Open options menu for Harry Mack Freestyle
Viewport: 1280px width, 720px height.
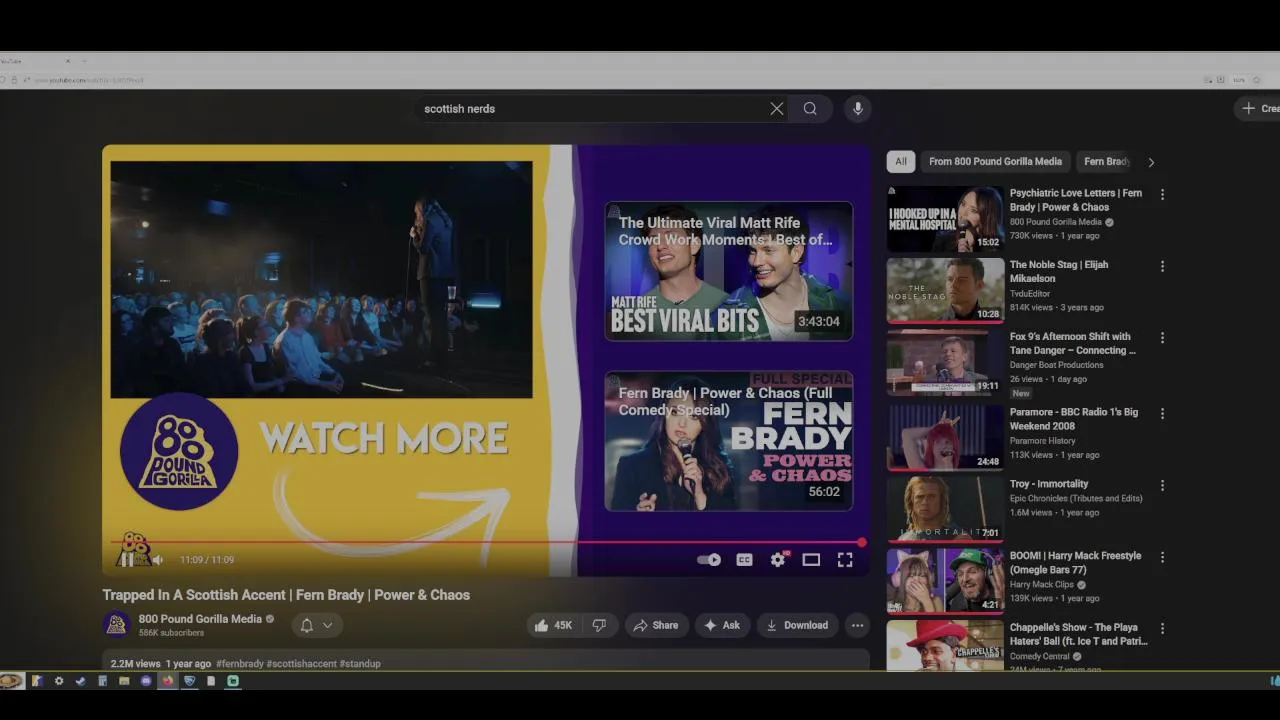coord(1162,557)
